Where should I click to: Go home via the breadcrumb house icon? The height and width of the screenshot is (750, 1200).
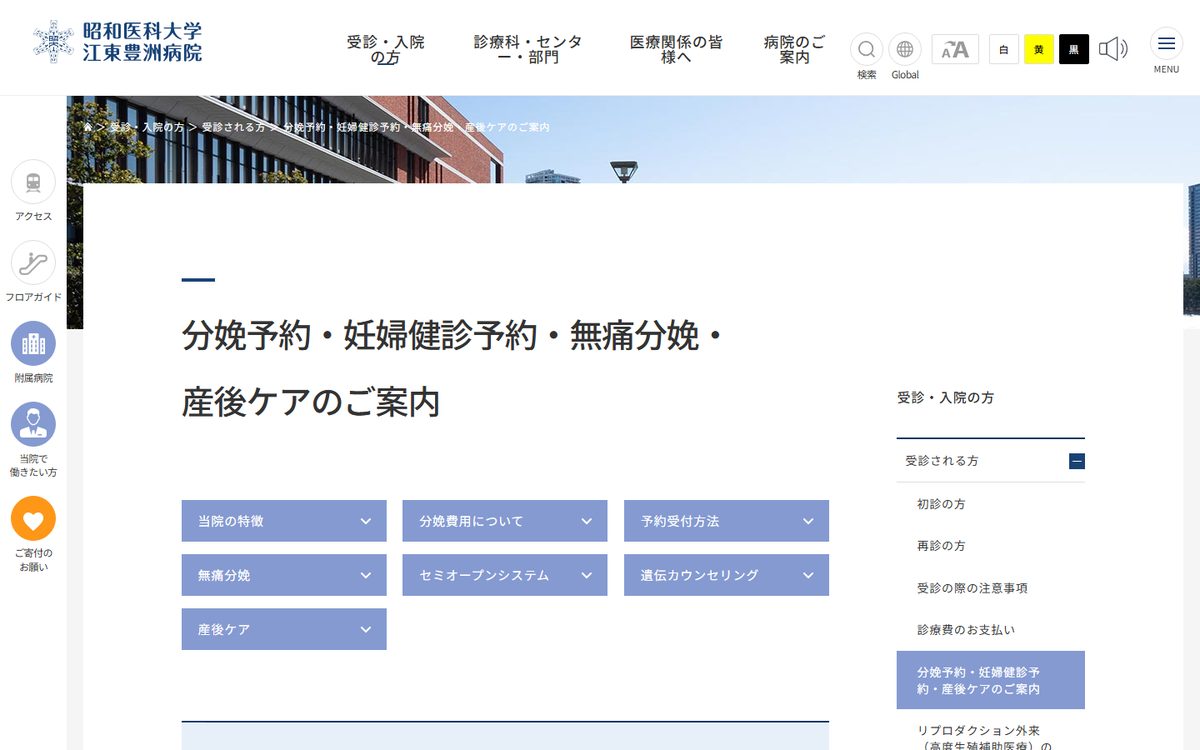point(89,128)
